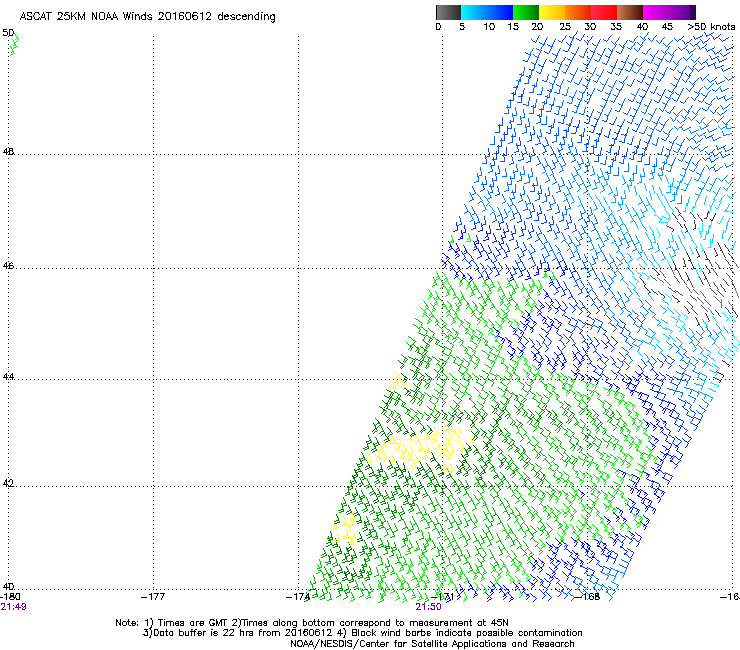Click the '-177' longitude label
This screenshot has height=650, width=740.
pos(153,597)
